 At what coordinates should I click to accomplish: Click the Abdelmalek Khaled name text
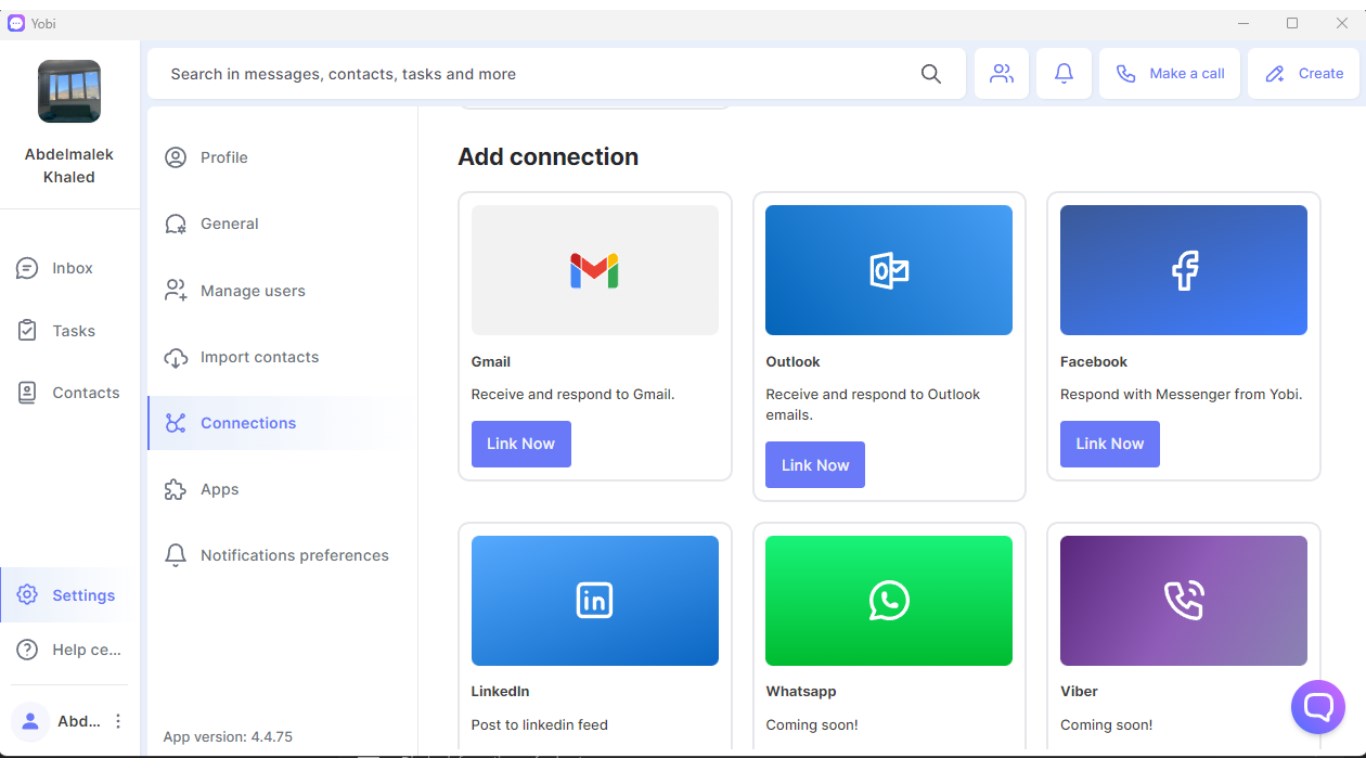(69, 165)
